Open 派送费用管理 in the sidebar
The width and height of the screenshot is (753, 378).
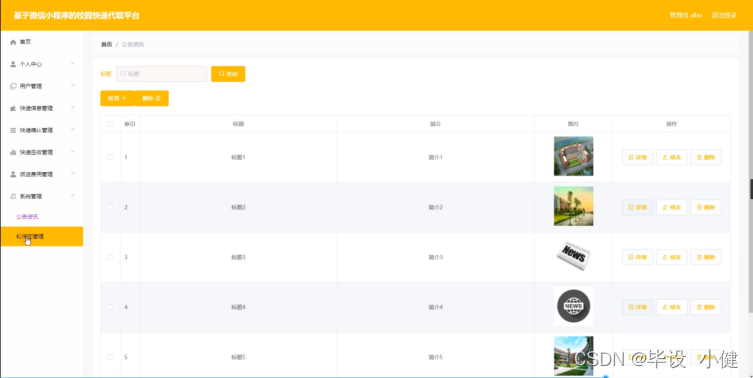(x=41, y=174)
